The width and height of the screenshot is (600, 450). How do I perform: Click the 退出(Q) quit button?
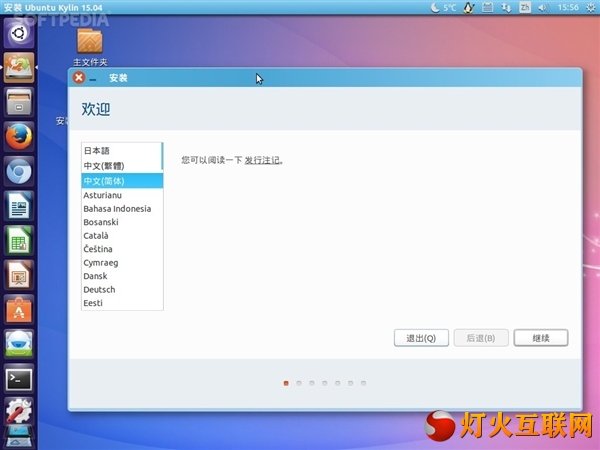point(421,338)
